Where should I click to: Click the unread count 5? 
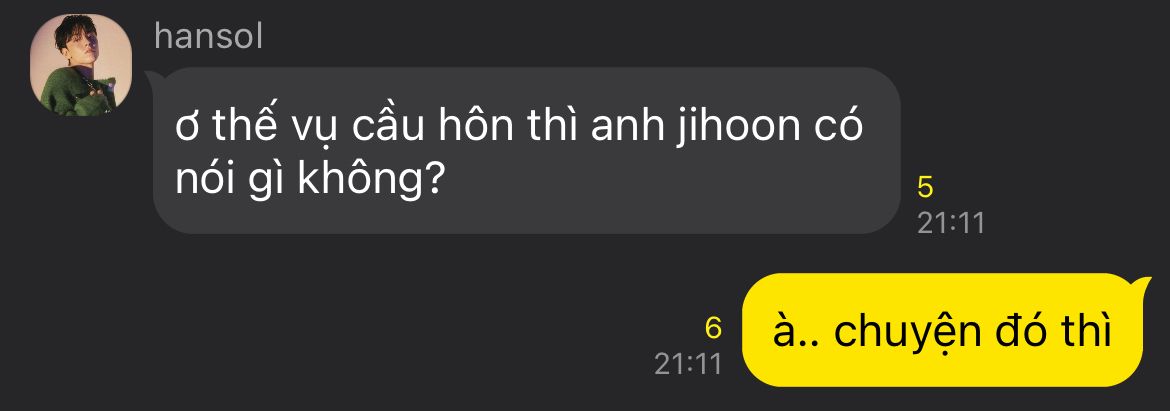[x=925, y=188]
